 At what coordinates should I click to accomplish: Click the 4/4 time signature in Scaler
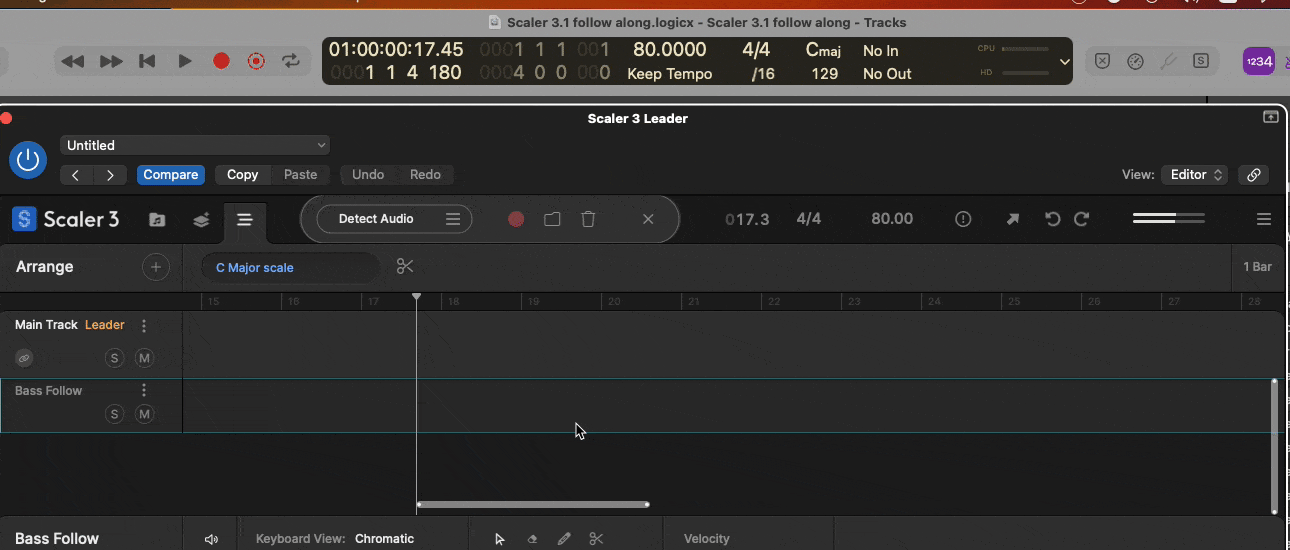(809, 219)
